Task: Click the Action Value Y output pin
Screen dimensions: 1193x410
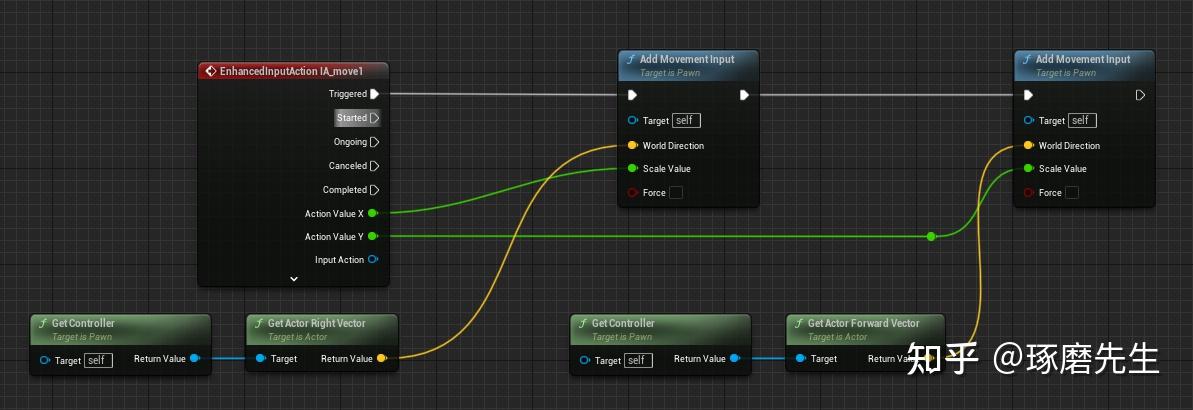Action: coord(372,237)
